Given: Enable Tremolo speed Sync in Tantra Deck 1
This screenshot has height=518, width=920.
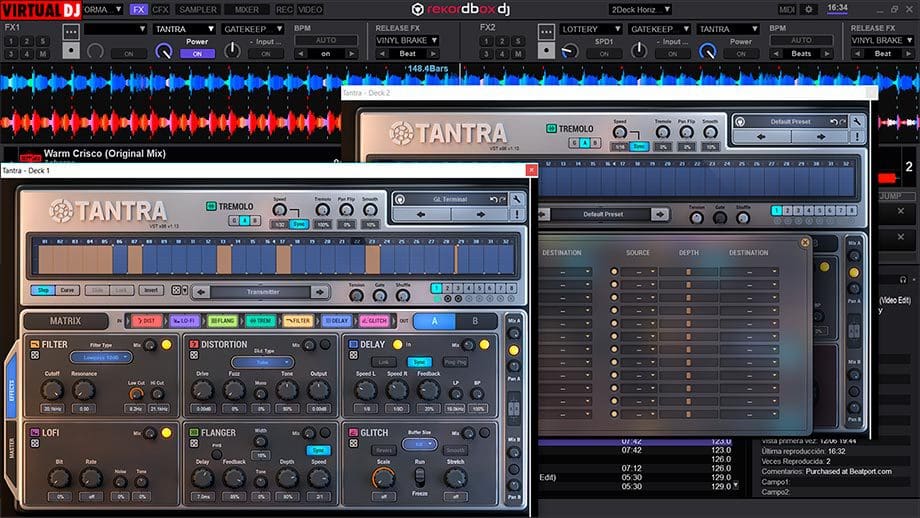Looking at the screenshot, I should click(x=299, y=224).
